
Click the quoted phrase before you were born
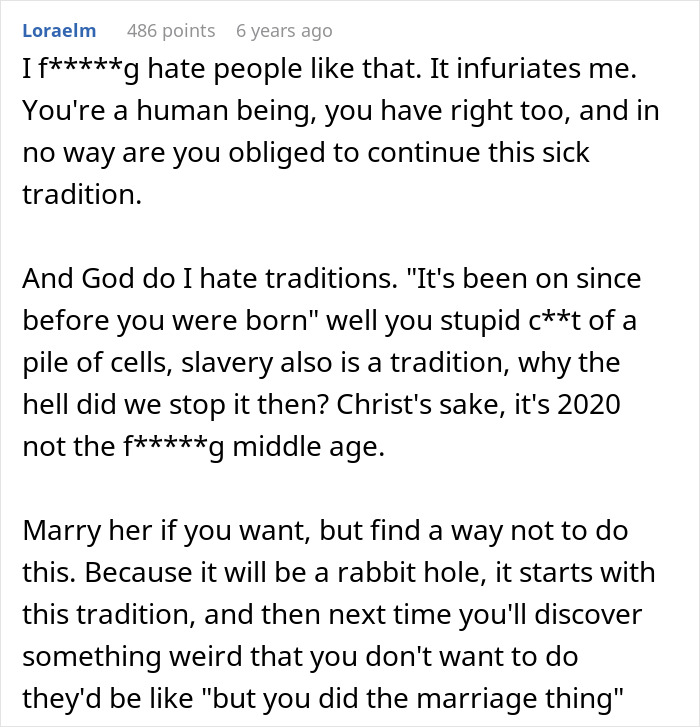click(x=166, y=321)
